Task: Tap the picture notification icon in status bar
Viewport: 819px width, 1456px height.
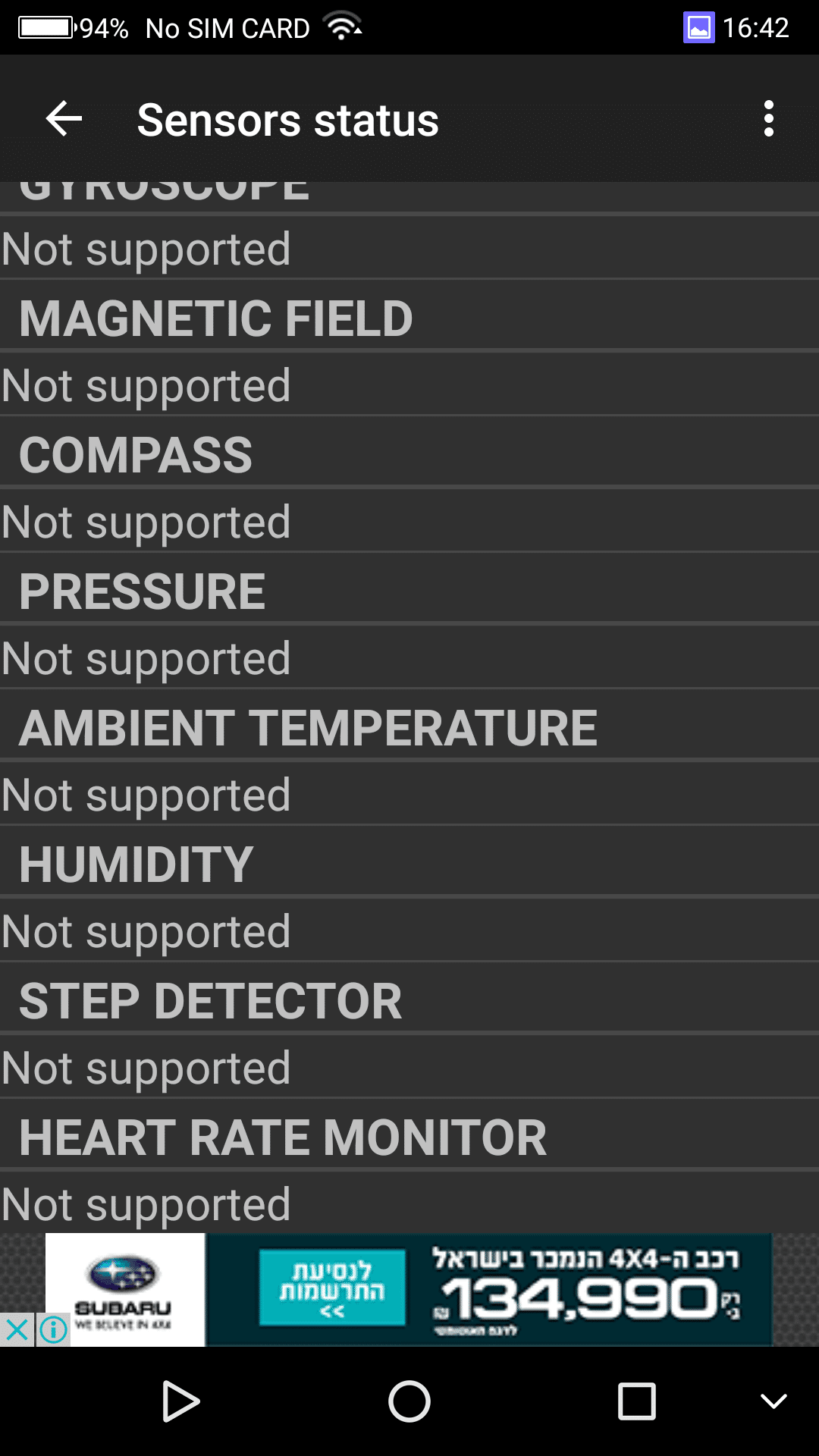Action: pyautogui.click(x=698, y=28)
